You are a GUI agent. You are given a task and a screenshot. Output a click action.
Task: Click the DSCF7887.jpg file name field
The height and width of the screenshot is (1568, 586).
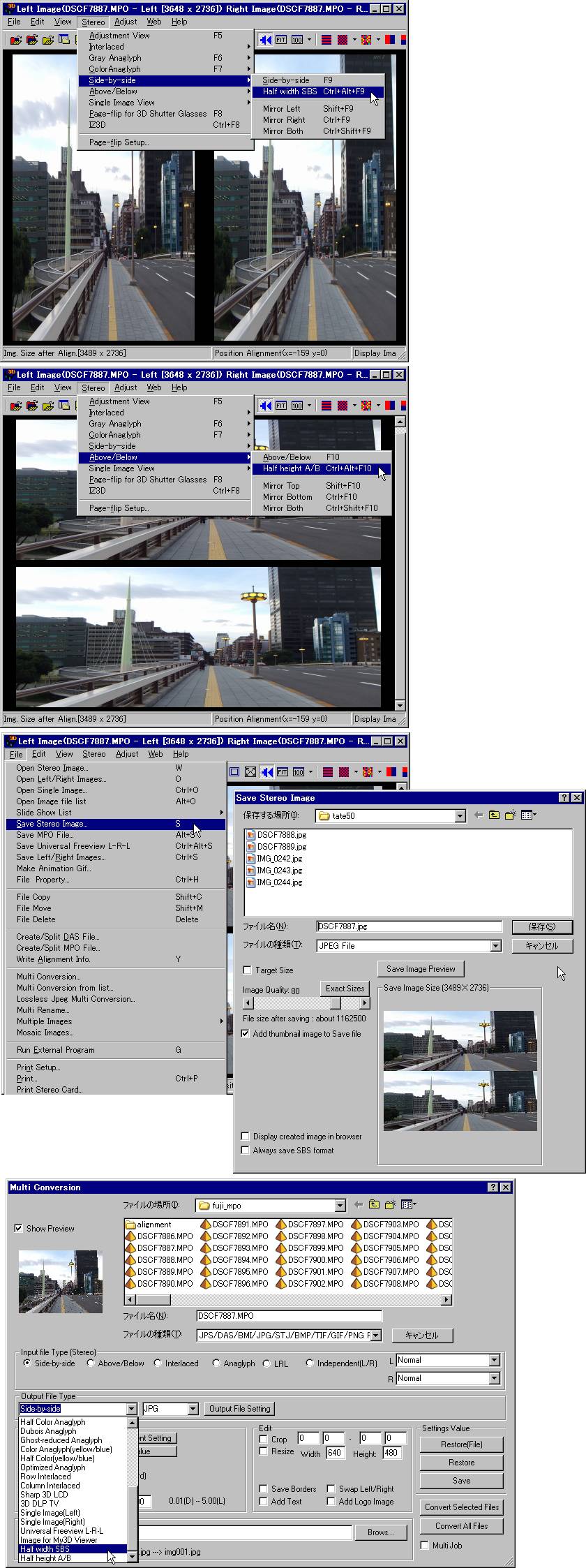tap(409, 926)
